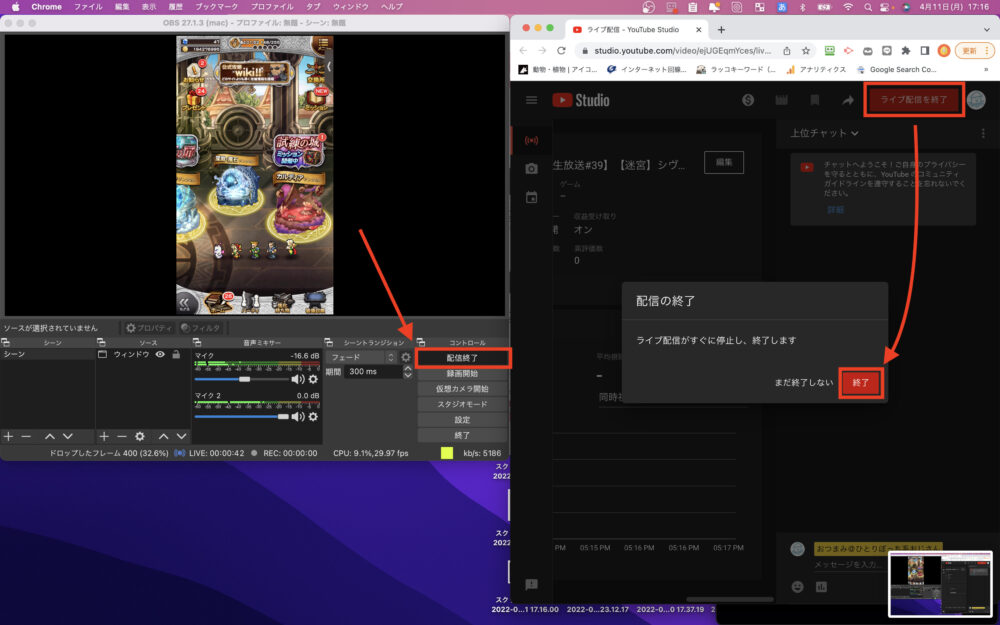Open the chat three-dot options menu

(983, 133)
